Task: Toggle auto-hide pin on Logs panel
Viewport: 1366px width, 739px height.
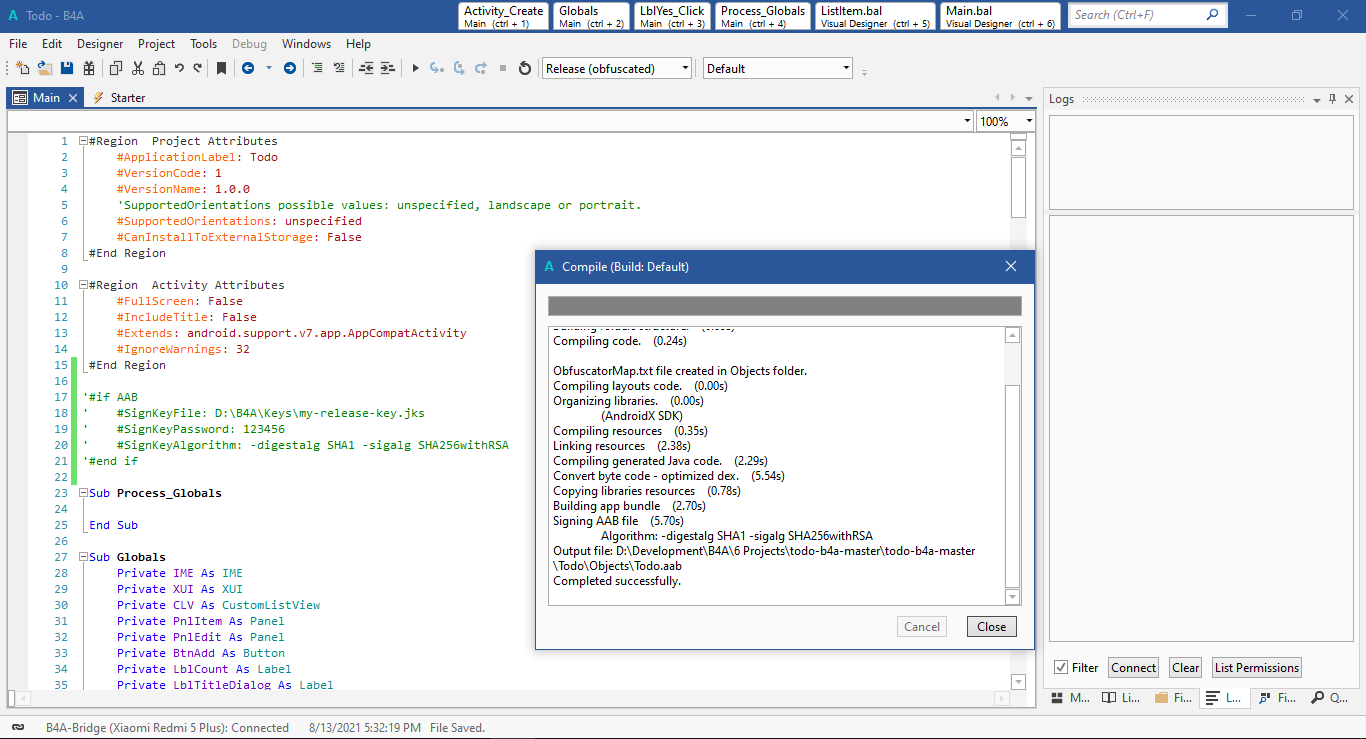Action: pyautogui.click(x=1332, y=99)
